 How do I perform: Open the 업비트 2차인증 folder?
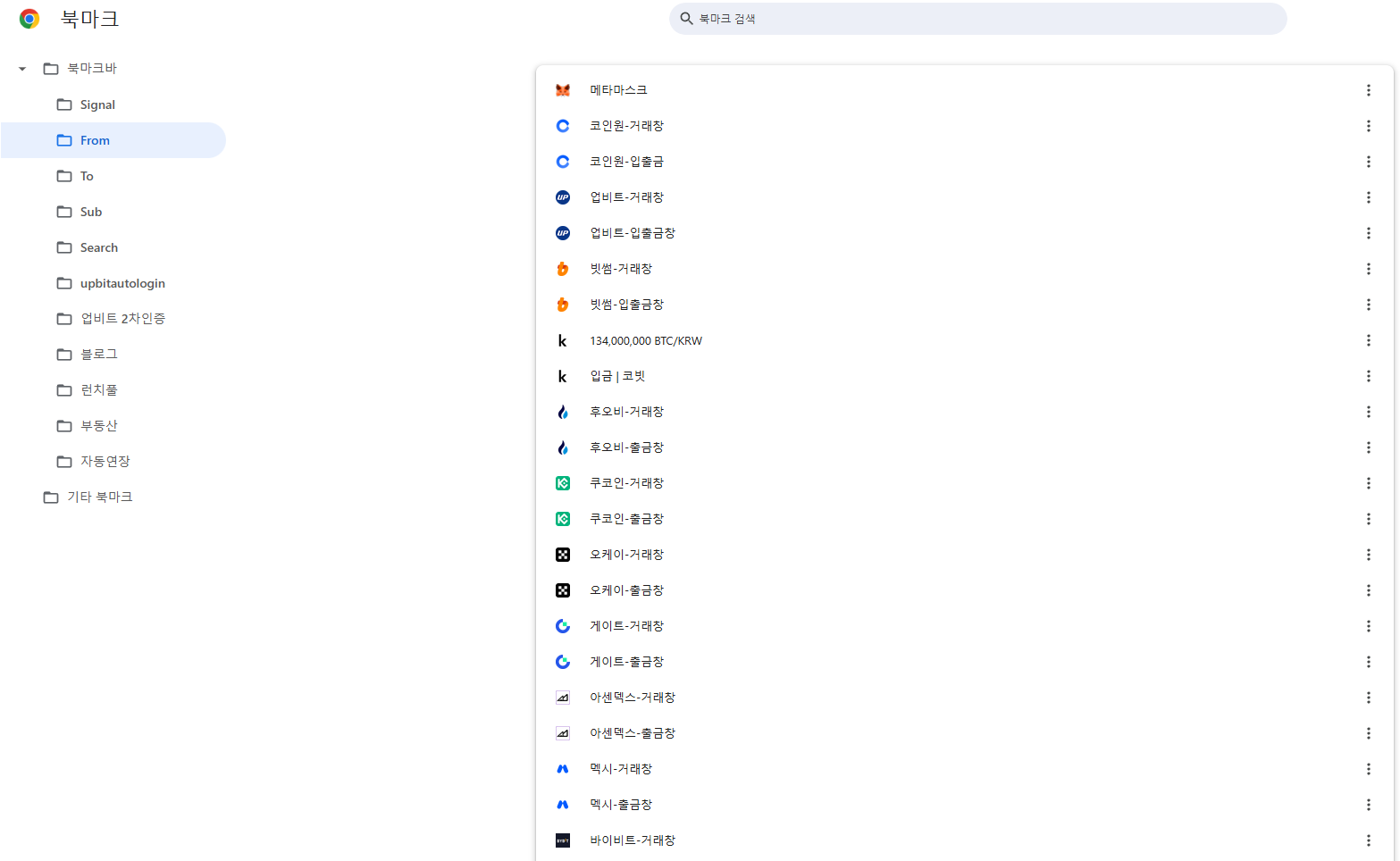tap(113, 319)
